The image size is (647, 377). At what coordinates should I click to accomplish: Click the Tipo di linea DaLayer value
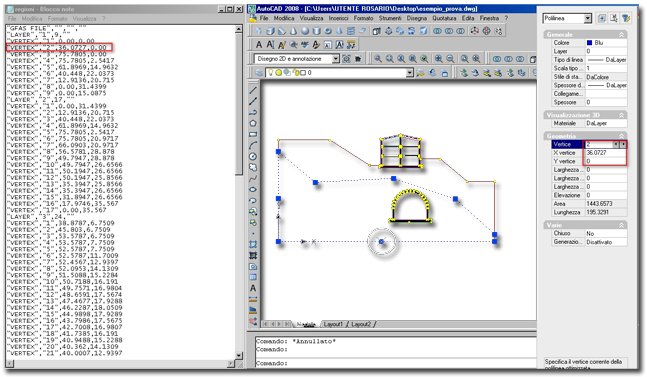(606, 60)
